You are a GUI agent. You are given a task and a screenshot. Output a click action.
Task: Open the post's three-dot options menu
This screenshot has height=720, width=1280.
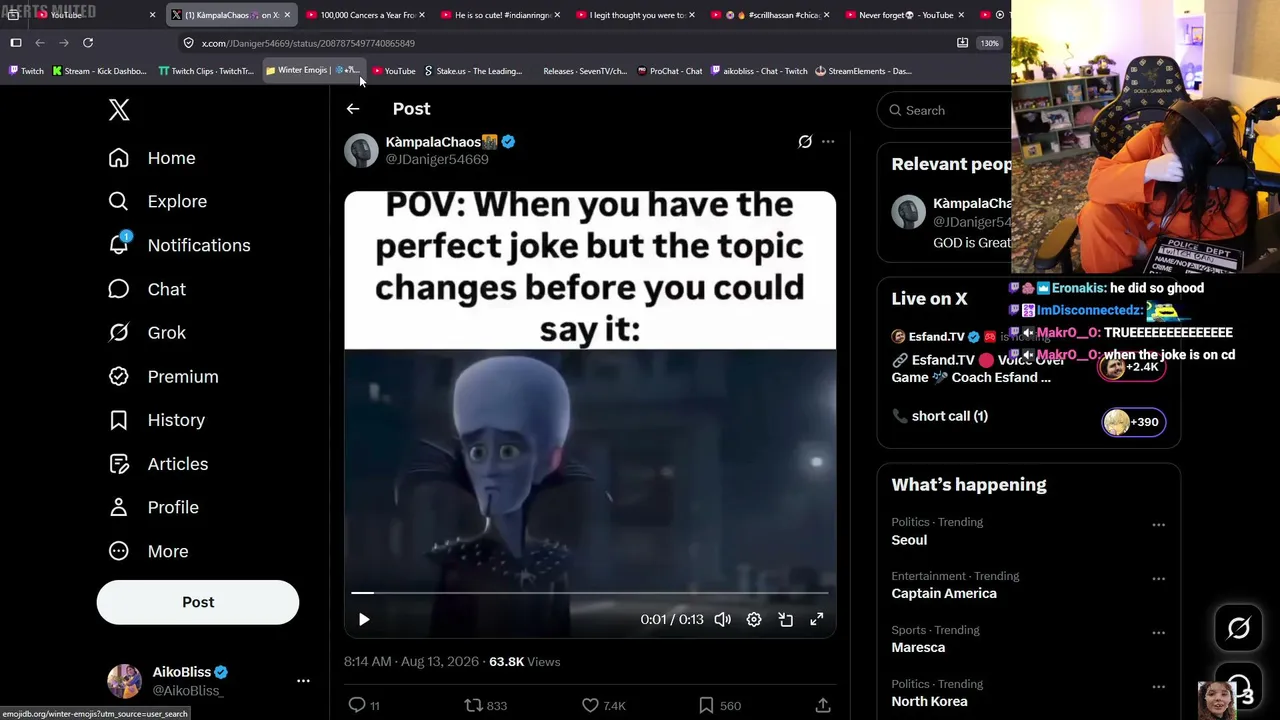pos(828,142)
